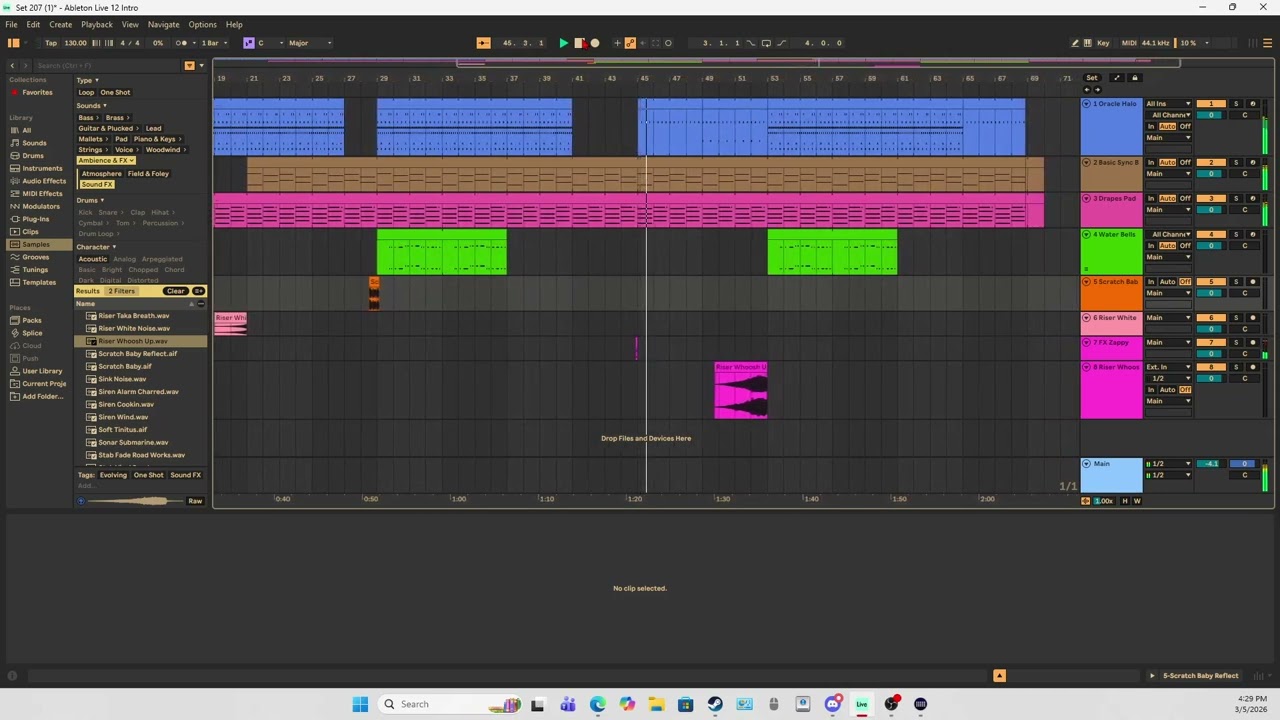Open Plug-Ins library category
The height and width of the screenshot is (720, 1280).
pyautogui.click(x=35, y=219)
